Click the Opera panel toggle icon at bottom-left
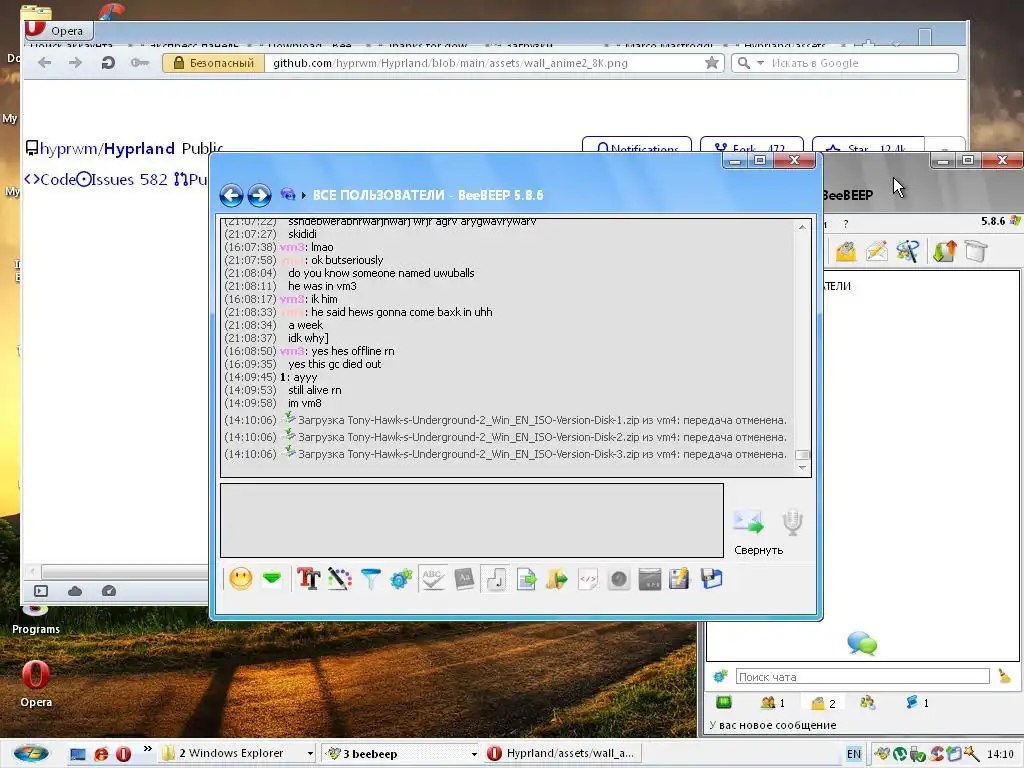Screen dimensions: 1024x768 click(x=40, y=591)
